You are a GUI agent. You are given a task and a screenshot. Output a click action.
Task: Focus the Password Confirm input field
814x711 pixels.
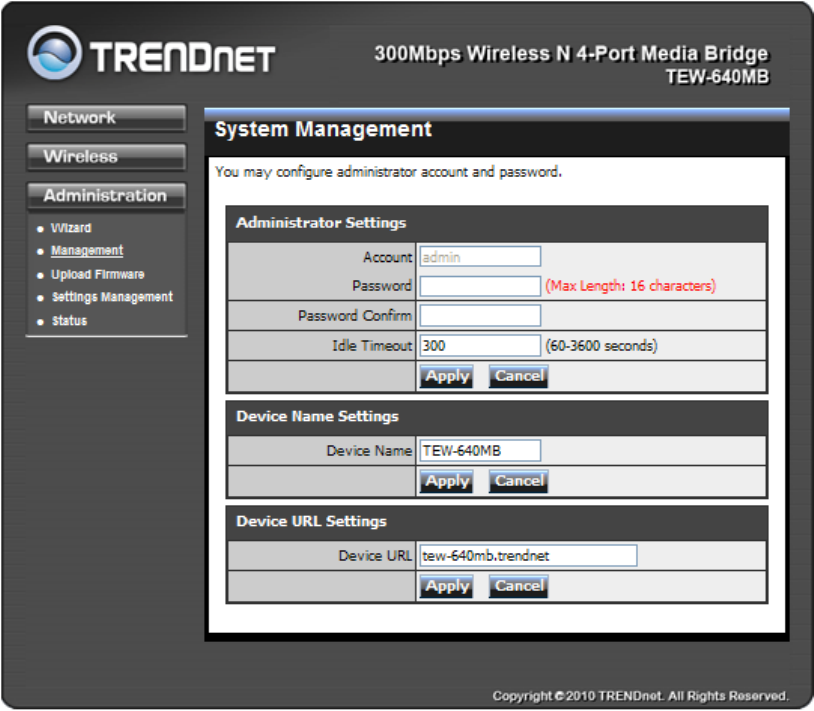(x=480, y=316)
